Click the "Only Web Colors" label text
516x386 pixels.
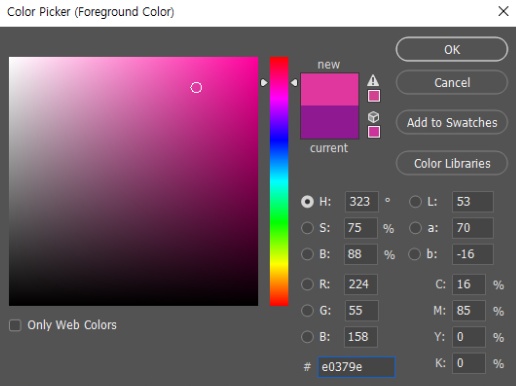coord(72,325)
